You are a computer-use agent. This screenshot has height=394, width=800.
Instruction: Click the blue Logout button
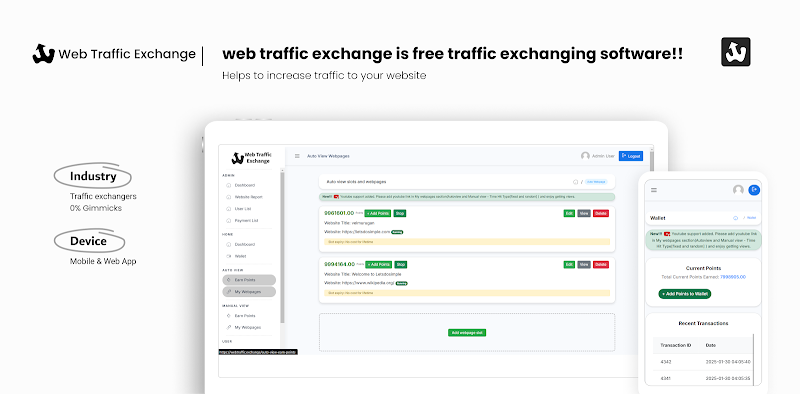coord(631,156)
